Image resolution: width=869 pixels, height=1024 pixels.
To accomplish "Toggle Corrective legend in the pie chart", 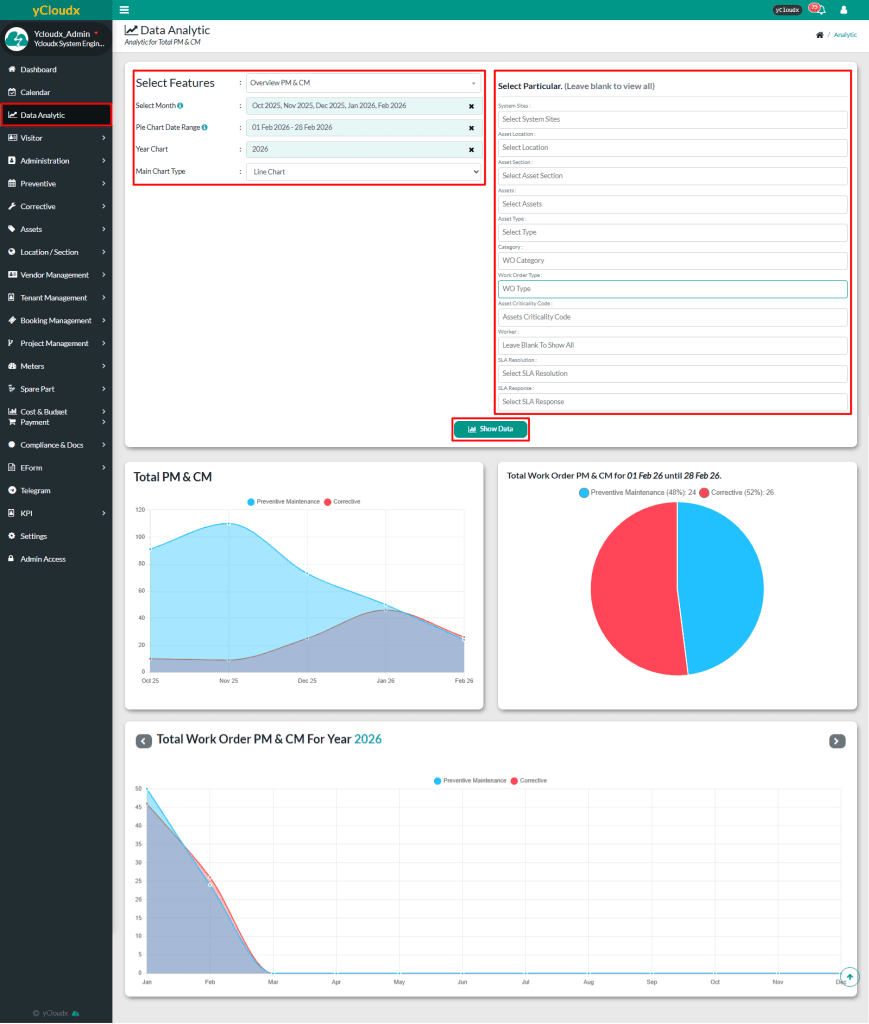I will coord(736,493).
